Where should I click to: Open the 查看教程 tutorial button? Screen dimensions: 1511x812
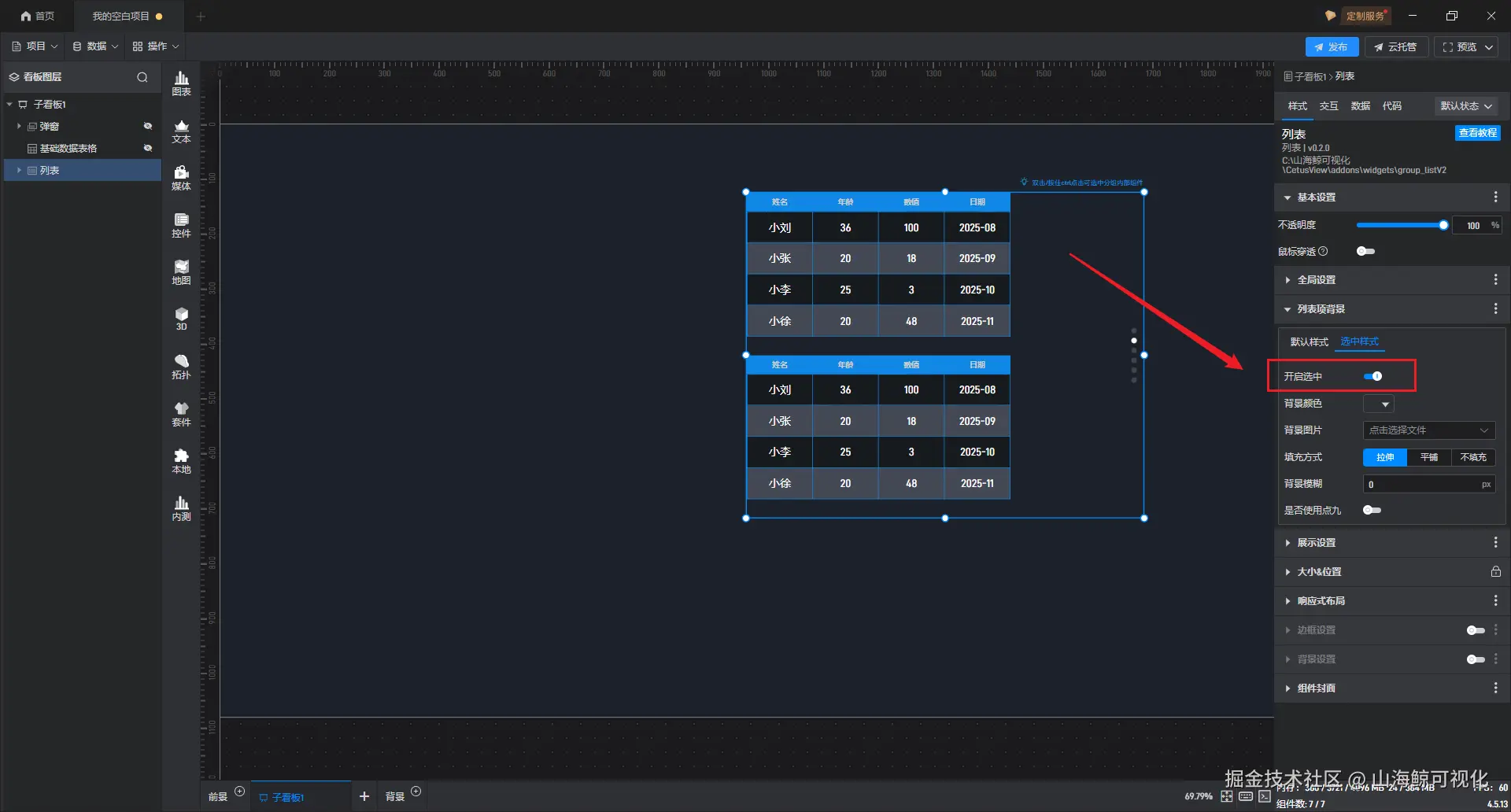1478,133
